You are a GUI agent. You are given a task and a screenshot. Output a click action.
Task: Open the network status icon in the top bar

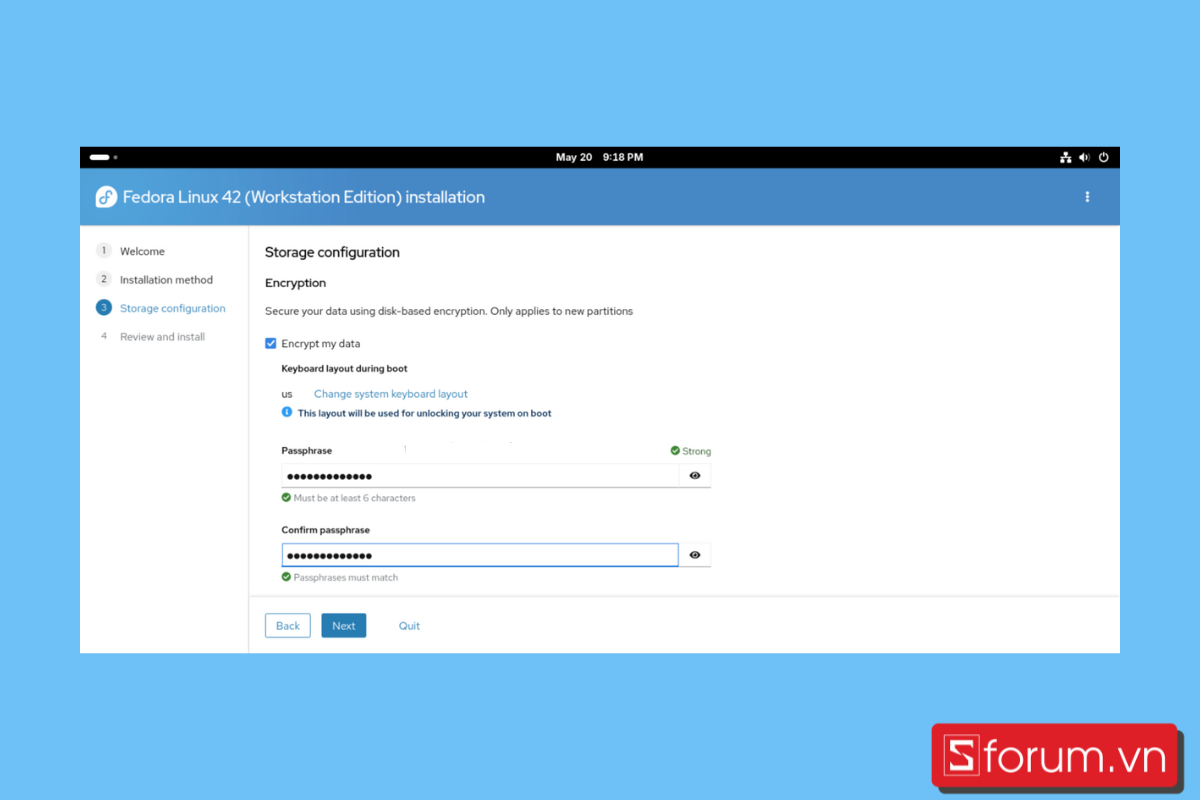[x=1066, y=157]
